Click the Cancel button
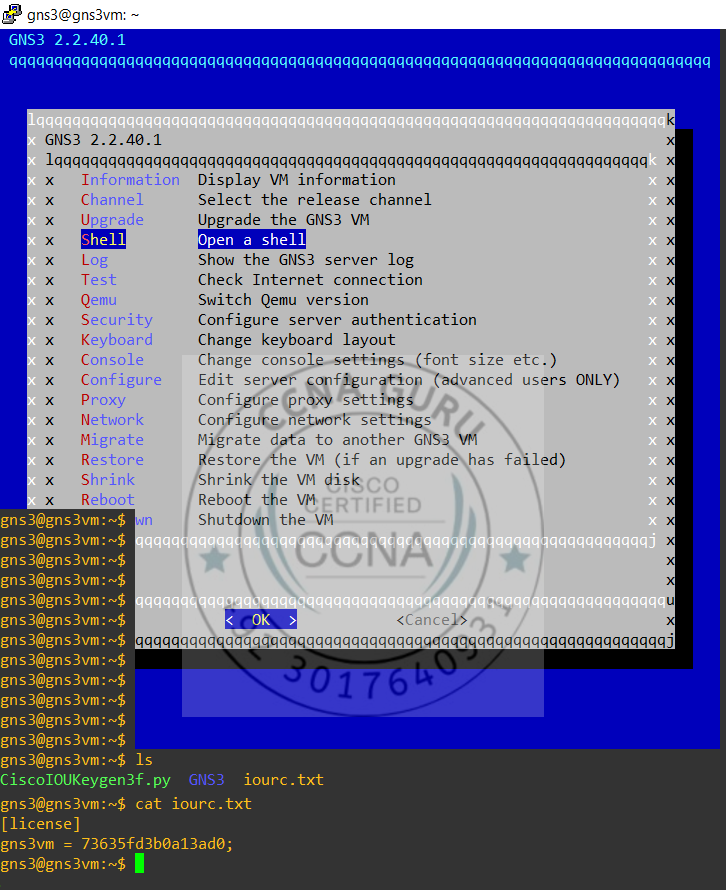The image size is (726, 890). click(x=432, y=620)
